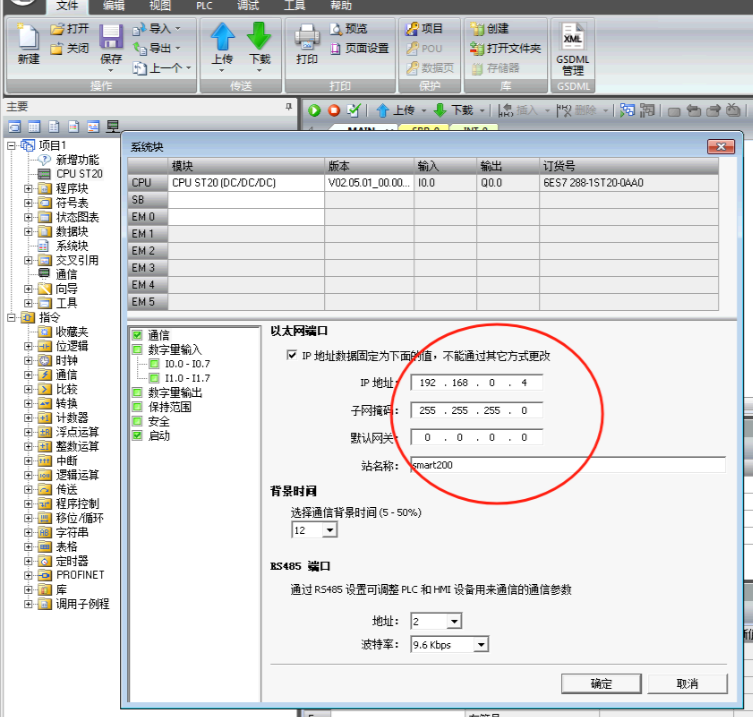Expand 定时器 instruction folder

(28, 561)
